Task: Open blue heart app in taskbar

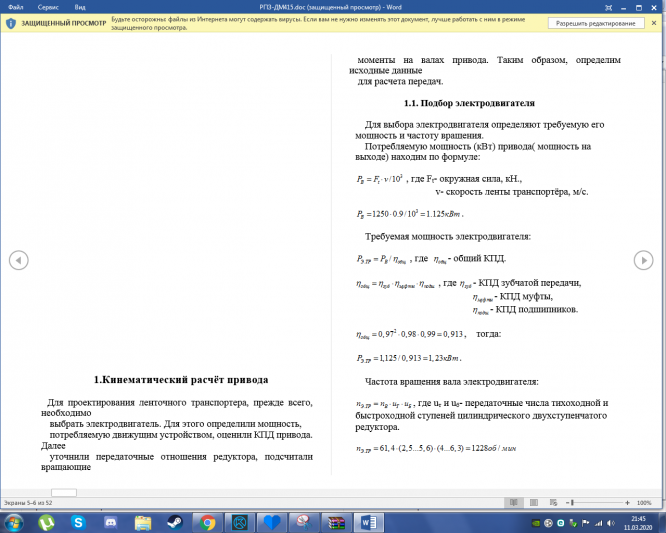Action: (x=272, y=522)
